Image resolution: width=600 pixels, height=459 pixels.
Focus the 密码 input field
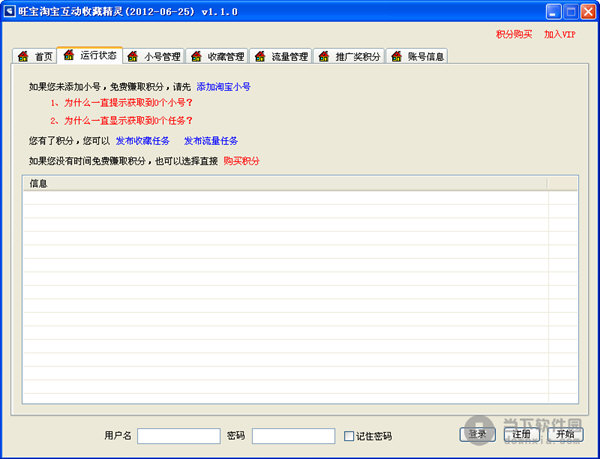point(293,436)
